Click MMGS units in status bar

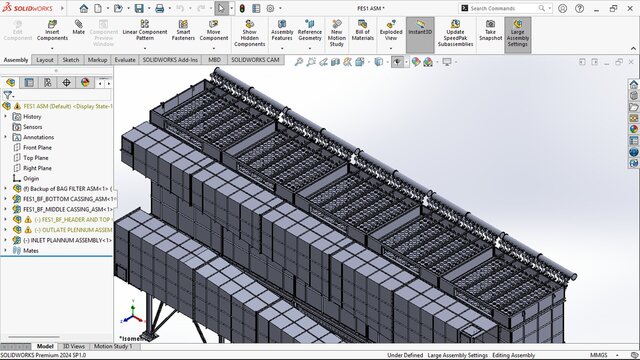coord(598,355)
